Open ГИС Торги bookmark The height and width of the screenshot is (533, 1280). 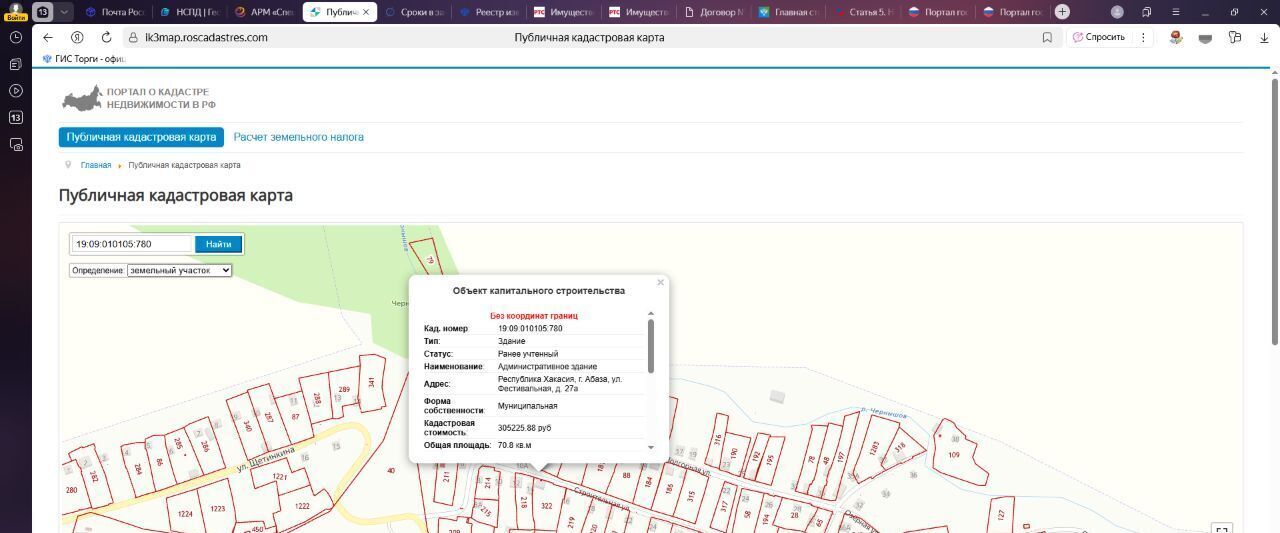click(84, 59)
